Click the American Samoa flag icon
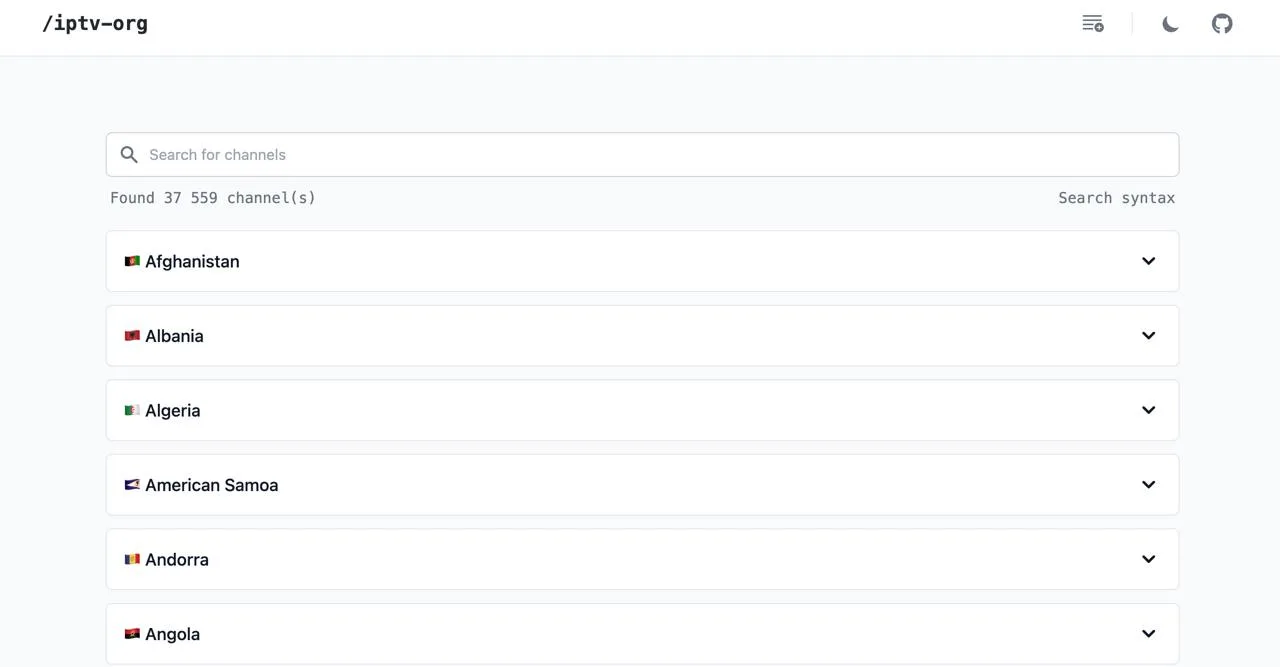The width and height of the screenshot is (1280, 667). 132,485
